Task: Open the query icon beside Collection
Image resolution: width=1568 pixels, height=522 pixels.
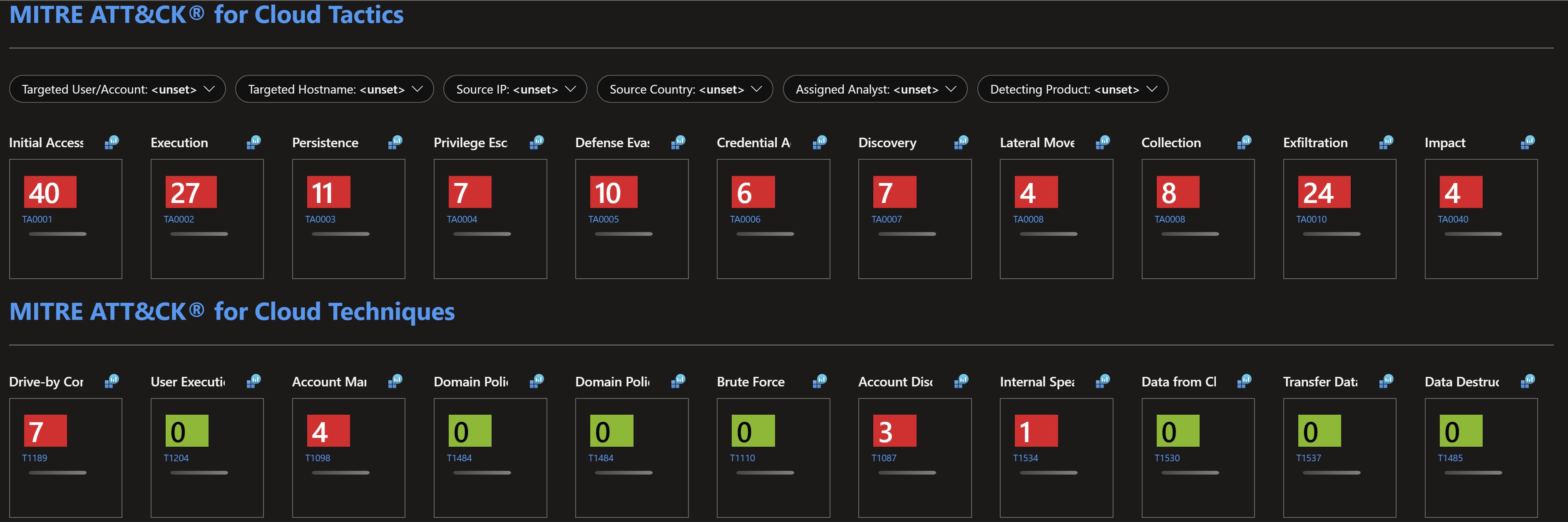Action: [x=1245, y=142]
